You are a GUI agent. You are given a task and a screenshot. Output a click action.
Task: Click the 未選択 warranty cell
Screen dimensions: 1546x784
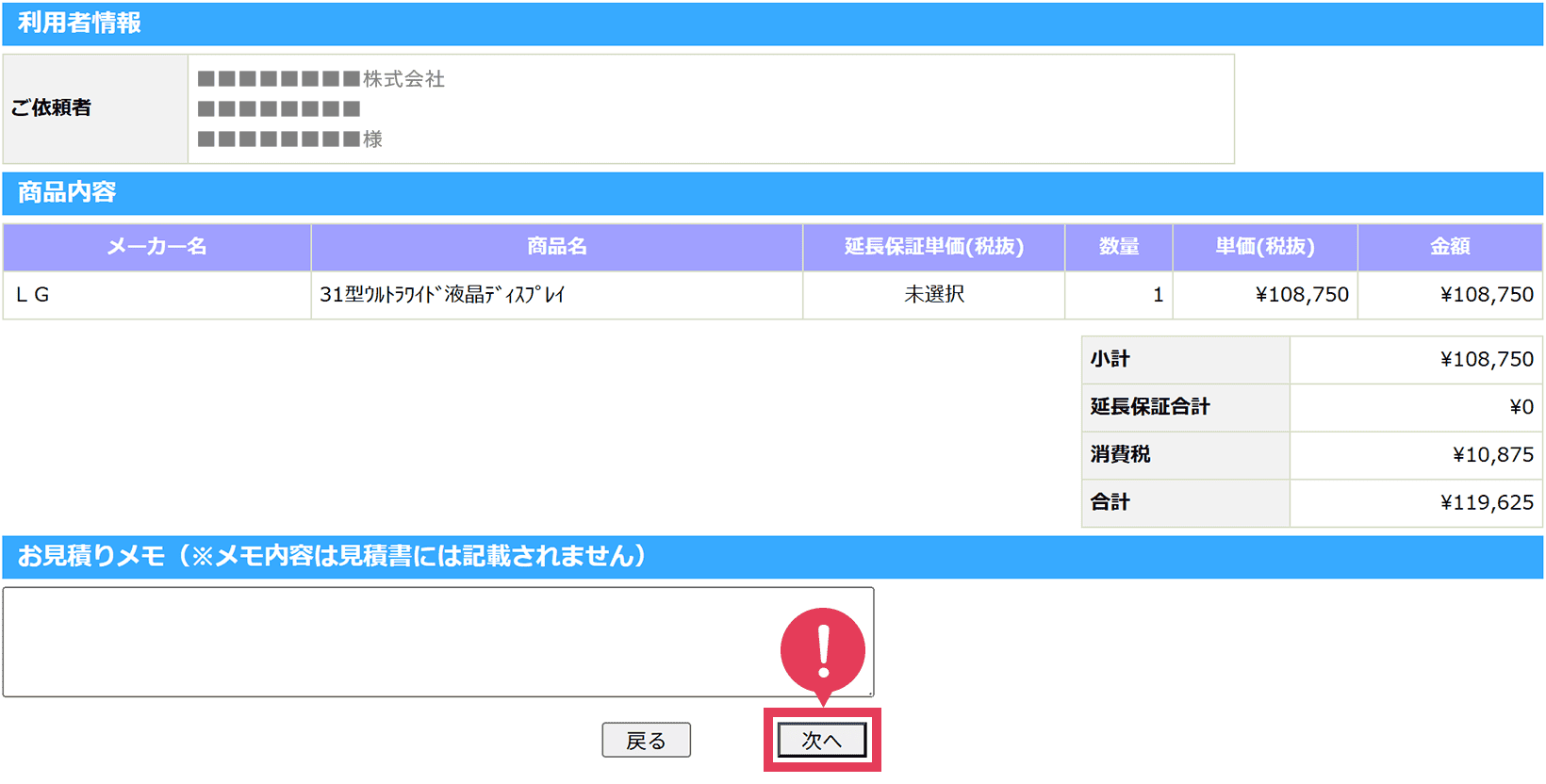click(x=934, y=295)
